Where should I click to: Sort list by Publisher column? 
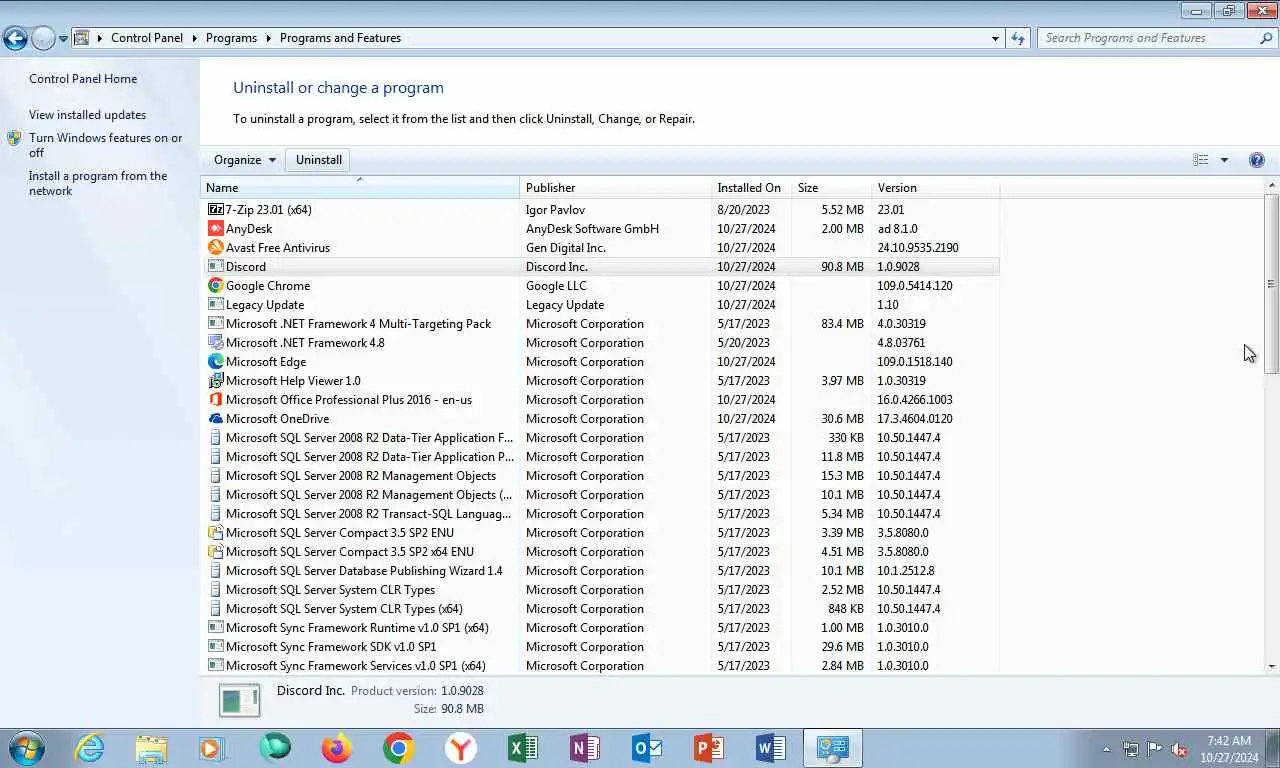coord(616,188)
